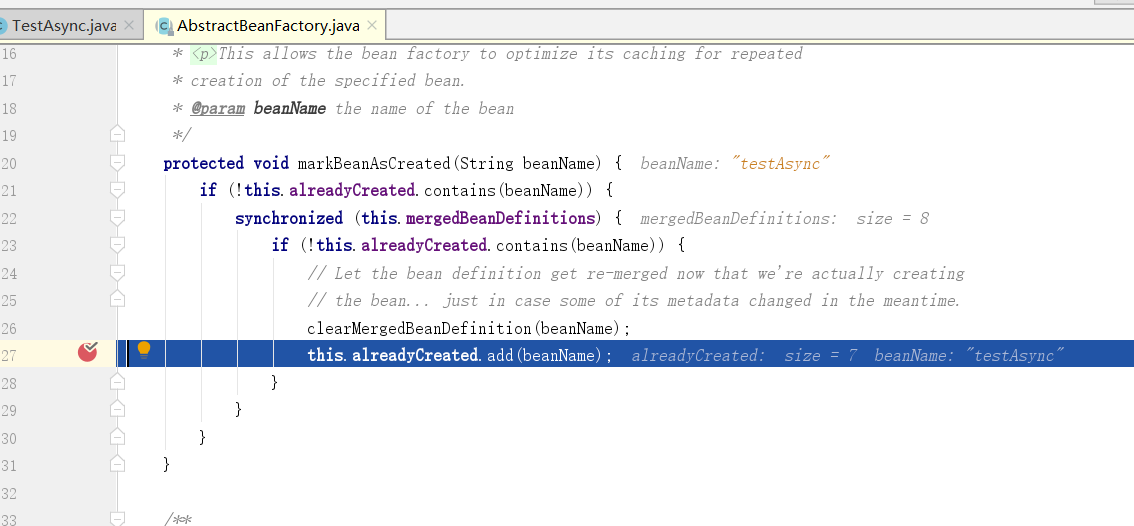Click the @param tag in Javadoc
This screenshot has height=526, width=1134.
click(x=218, y=109)
